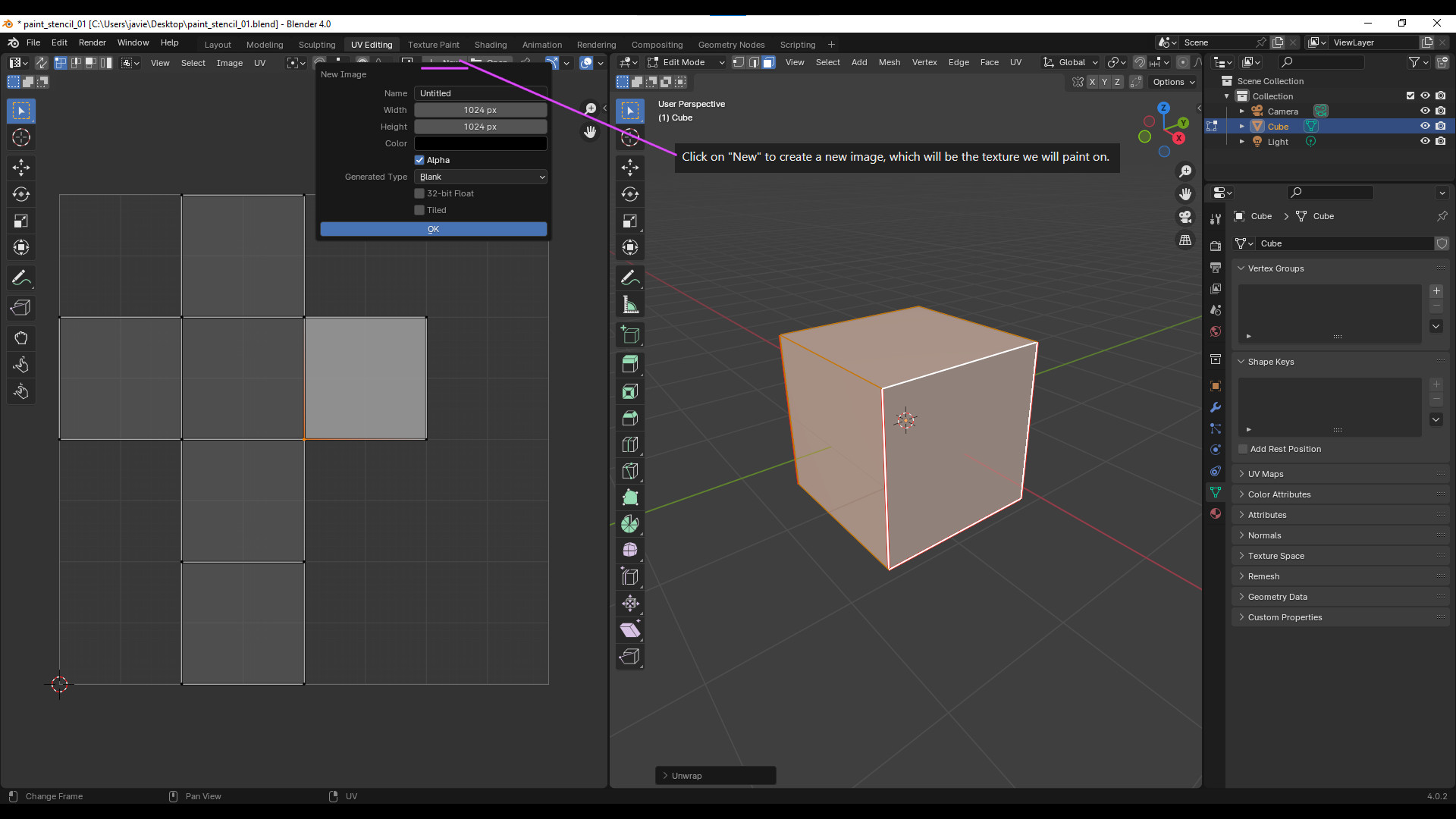Select the Scale tool in UV editor
The height and width of the screenshot is (819, 1456).
tap(21, 221)
